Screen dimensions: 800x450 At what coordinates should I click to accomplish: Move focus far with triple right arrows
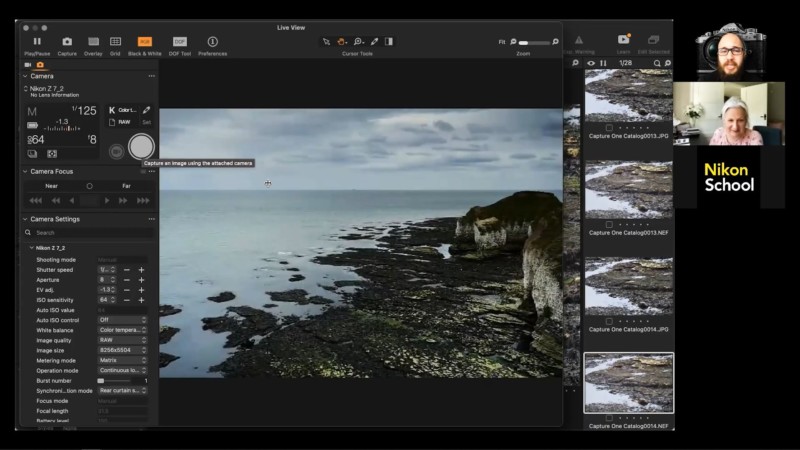click(x=143, y=201)
